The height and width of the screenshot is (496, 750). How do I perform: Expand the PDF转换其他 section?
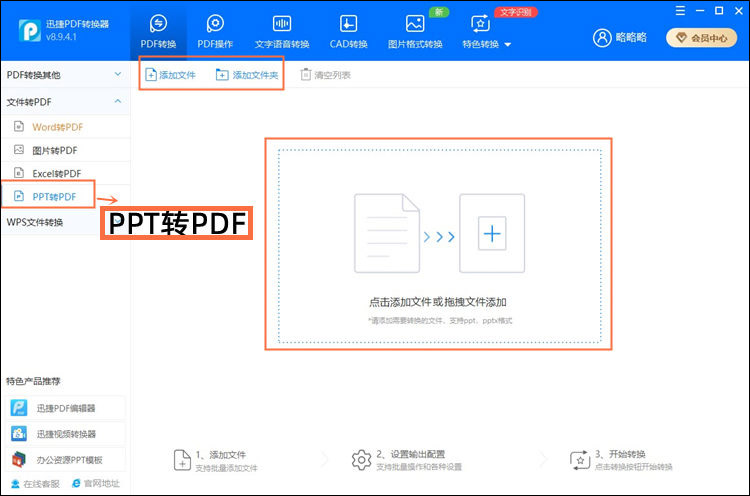point(65,75)
